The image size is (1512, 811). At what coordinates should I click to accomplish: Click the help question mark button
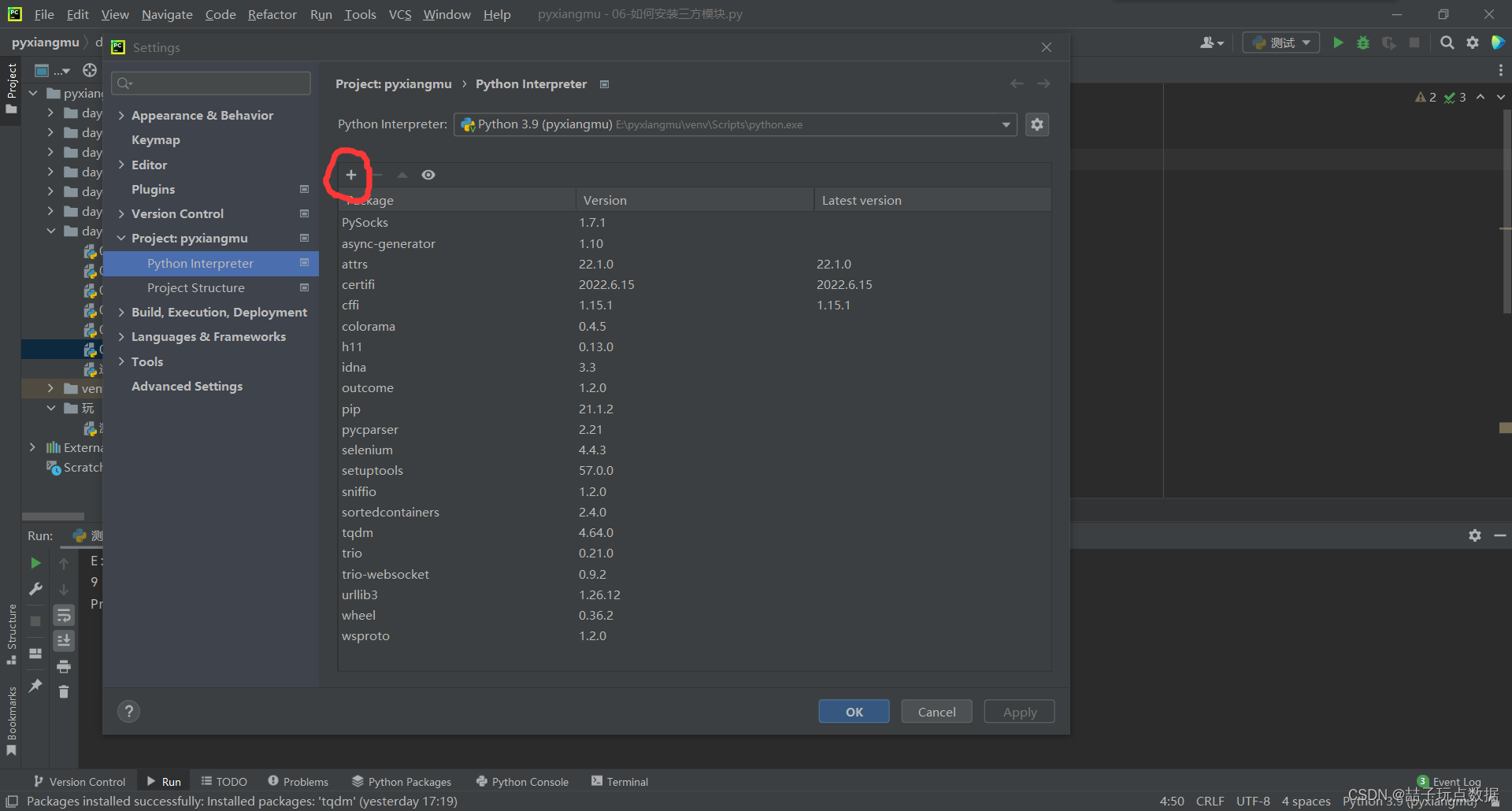pyautogui.click(x=129, y=712)
